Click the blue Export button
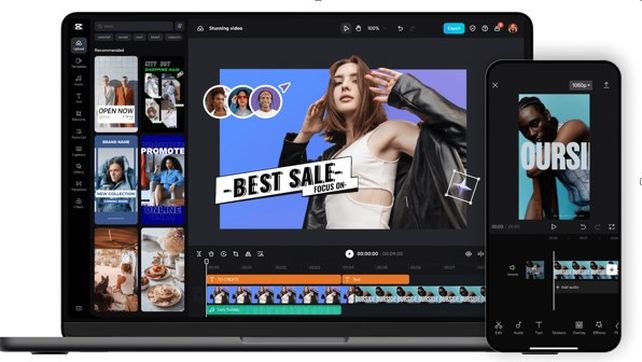 point(454,28)
